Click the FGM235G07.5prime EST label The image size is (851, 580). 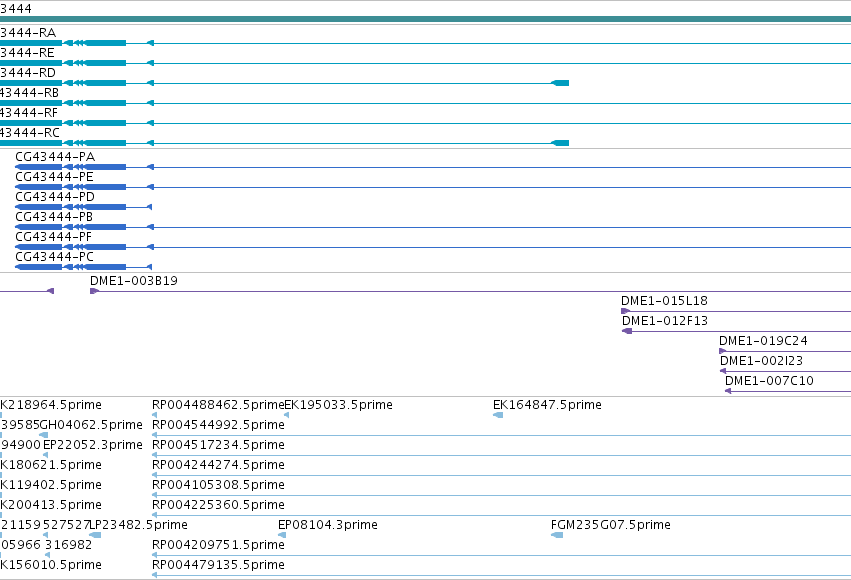pos(611,526)
